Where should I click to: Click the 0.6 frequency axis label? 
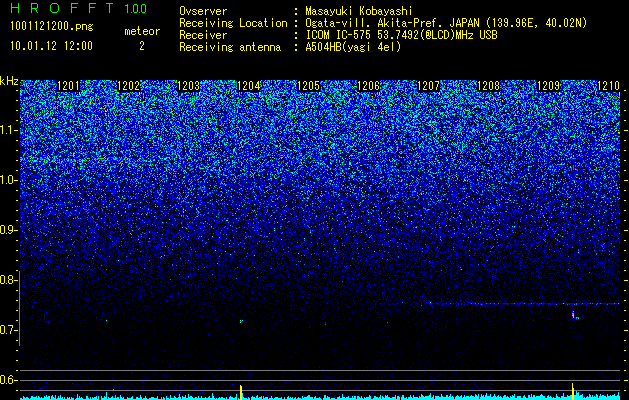tap(9, 380)
